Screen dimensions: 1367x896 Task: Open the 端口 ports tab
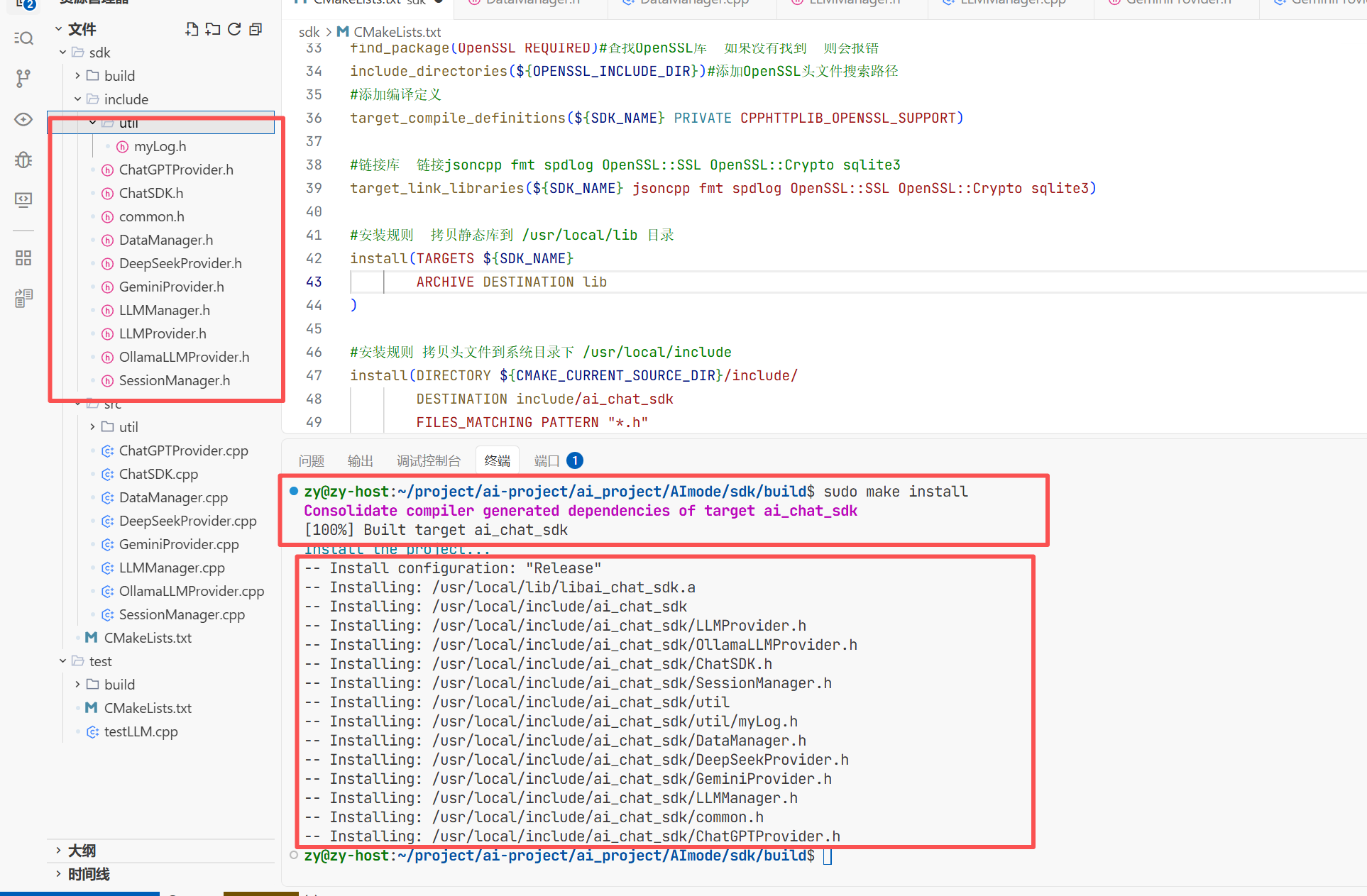pyautogui.click(x=547, y=461)
